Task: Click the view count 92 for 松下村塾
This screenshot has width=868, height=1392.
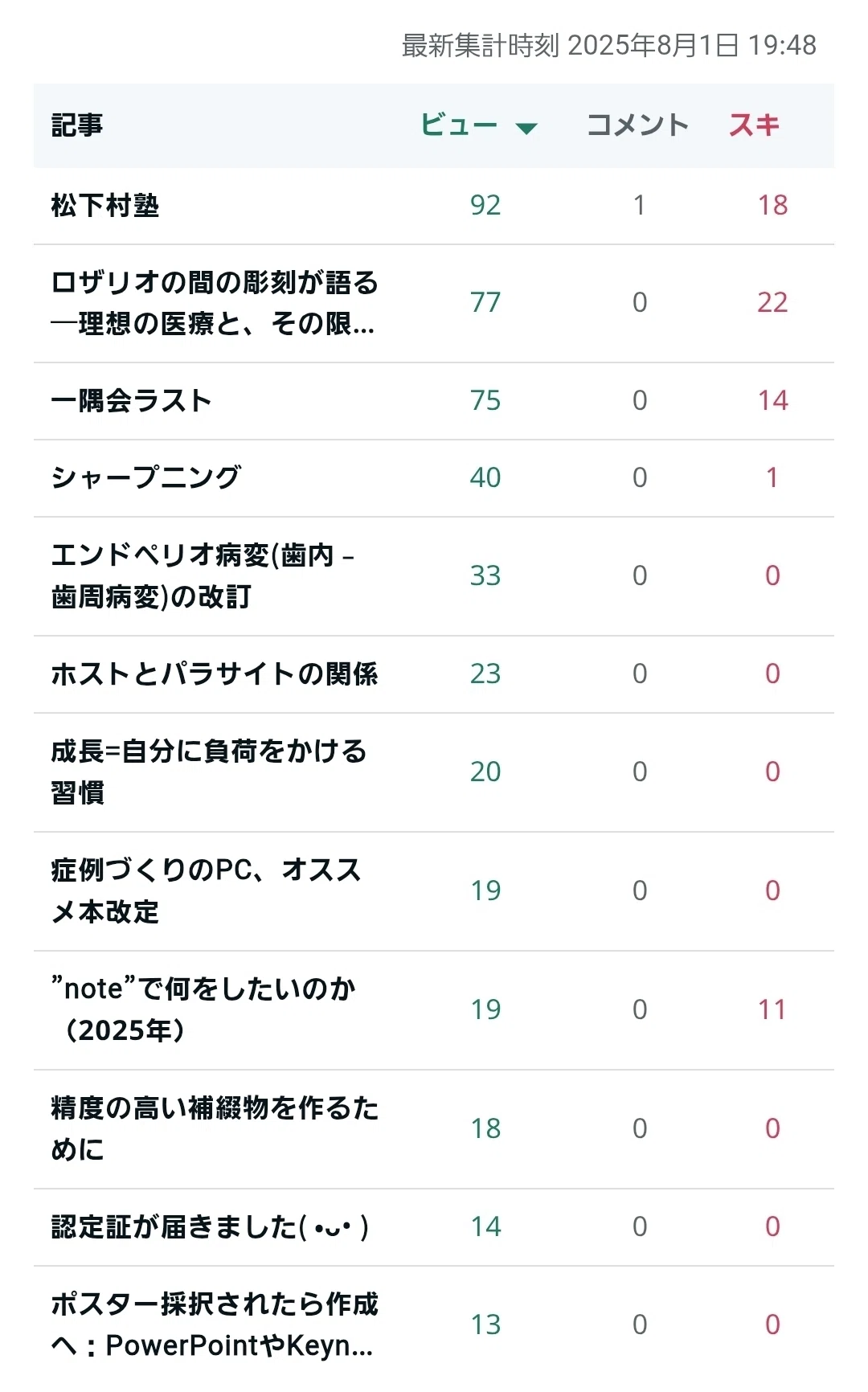Action: point(485,206)
